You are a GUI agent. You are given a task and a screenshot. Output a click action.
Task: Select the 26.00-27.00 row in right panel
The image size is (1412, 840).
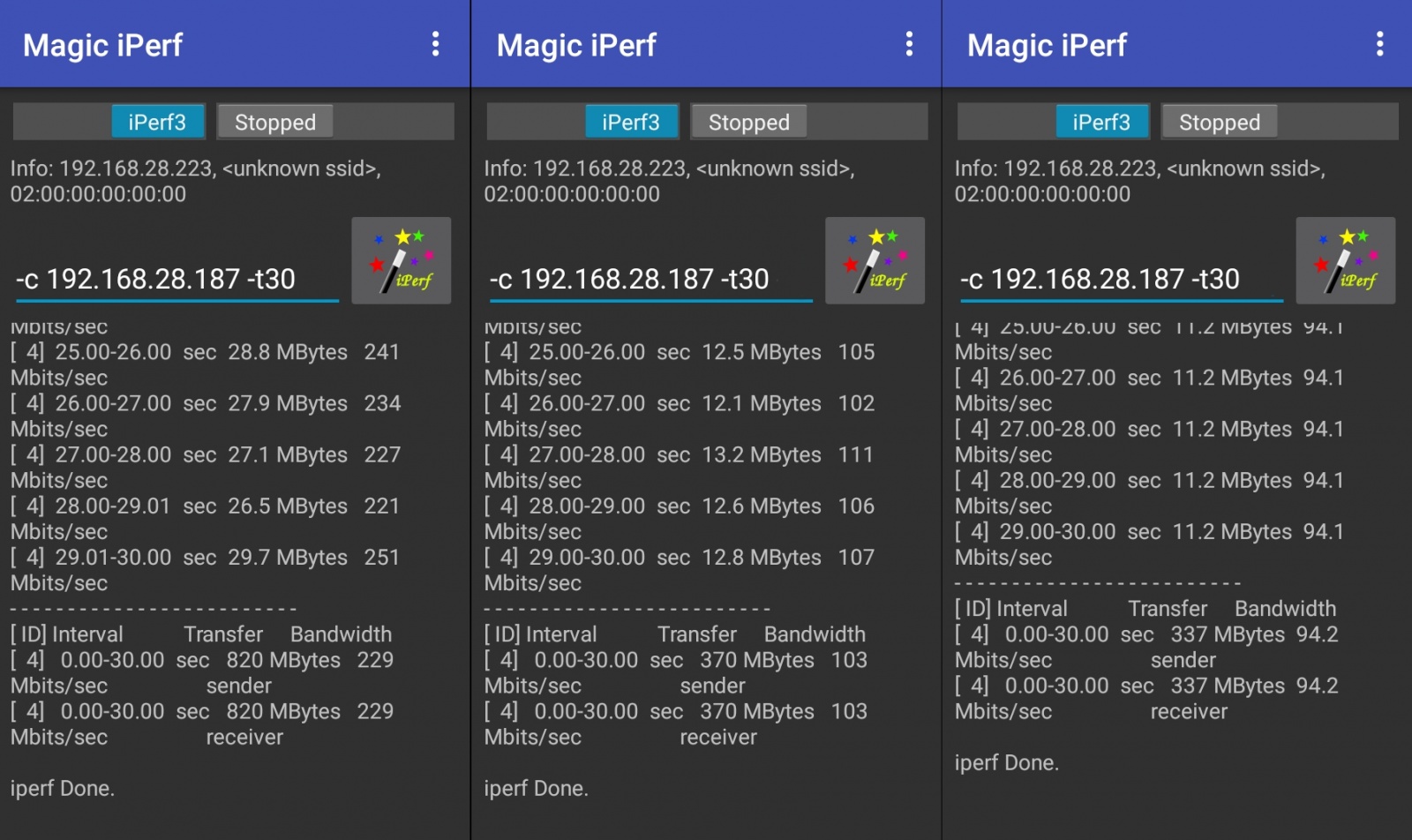pos(1149,390)
